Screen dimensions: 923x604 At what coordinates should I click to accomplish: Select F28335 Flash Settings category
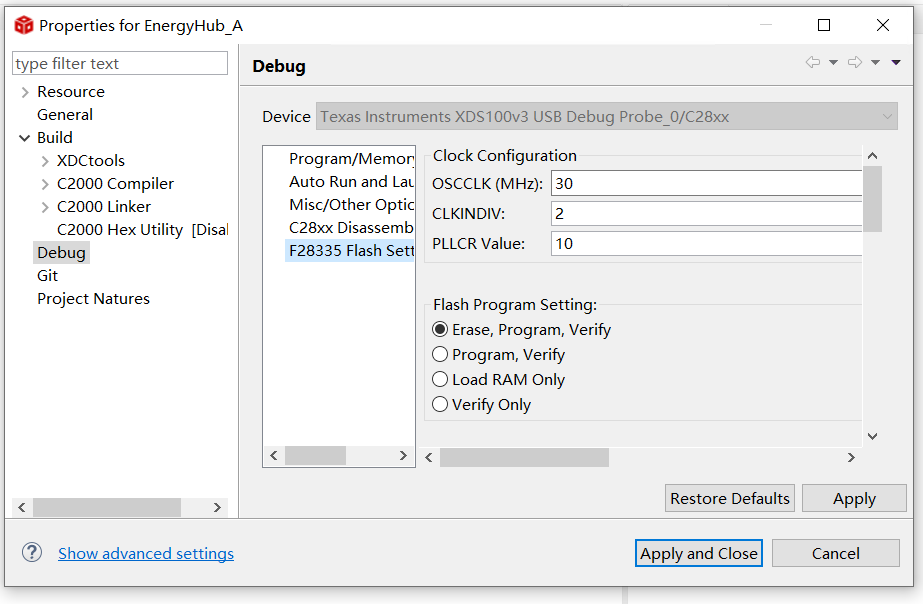pos(350,251)
